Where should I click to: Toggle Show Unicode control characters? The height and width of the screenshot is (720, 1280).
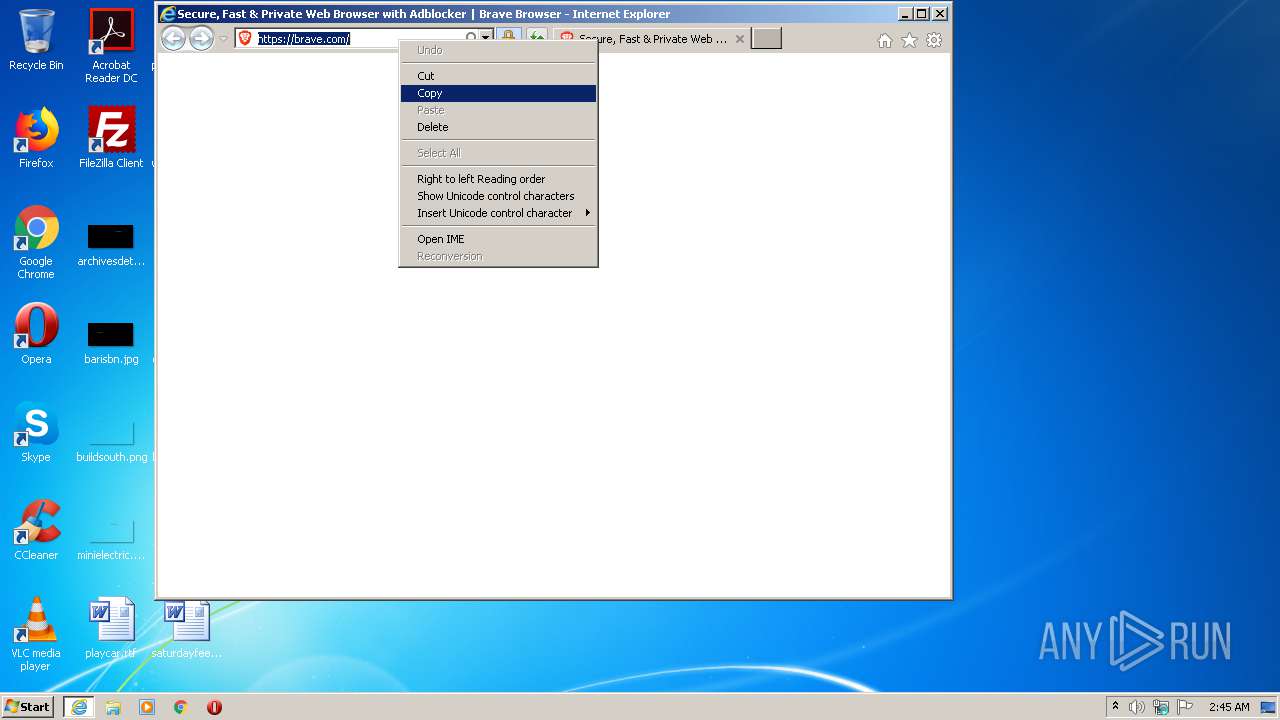tap(498, 196)
